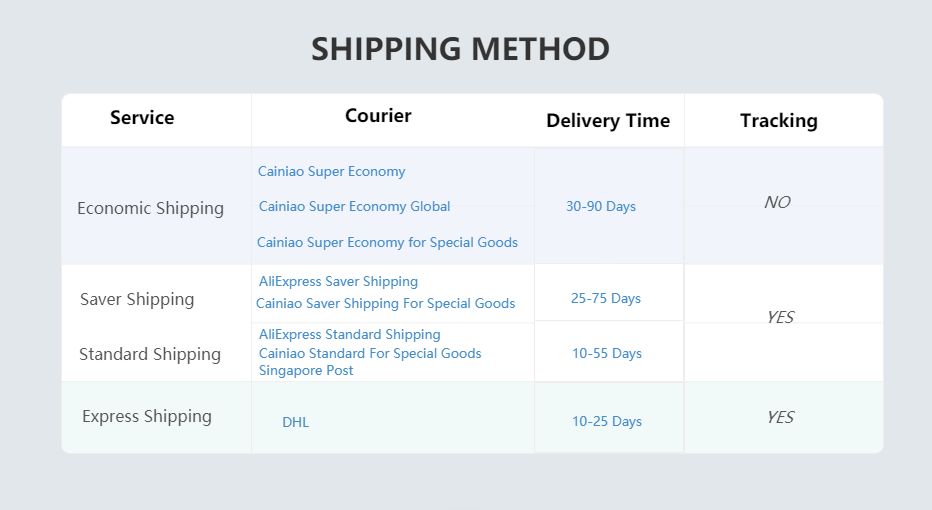Select Cainiao Standard For Special Goods

click(370, 353)
